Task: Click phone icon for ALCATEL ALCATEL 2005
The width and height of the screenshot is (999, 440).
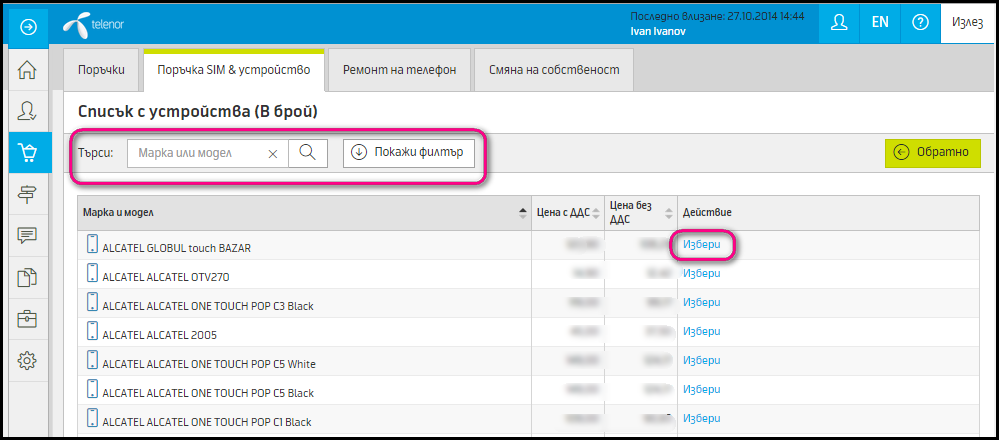Action: [x=92, y=331]
